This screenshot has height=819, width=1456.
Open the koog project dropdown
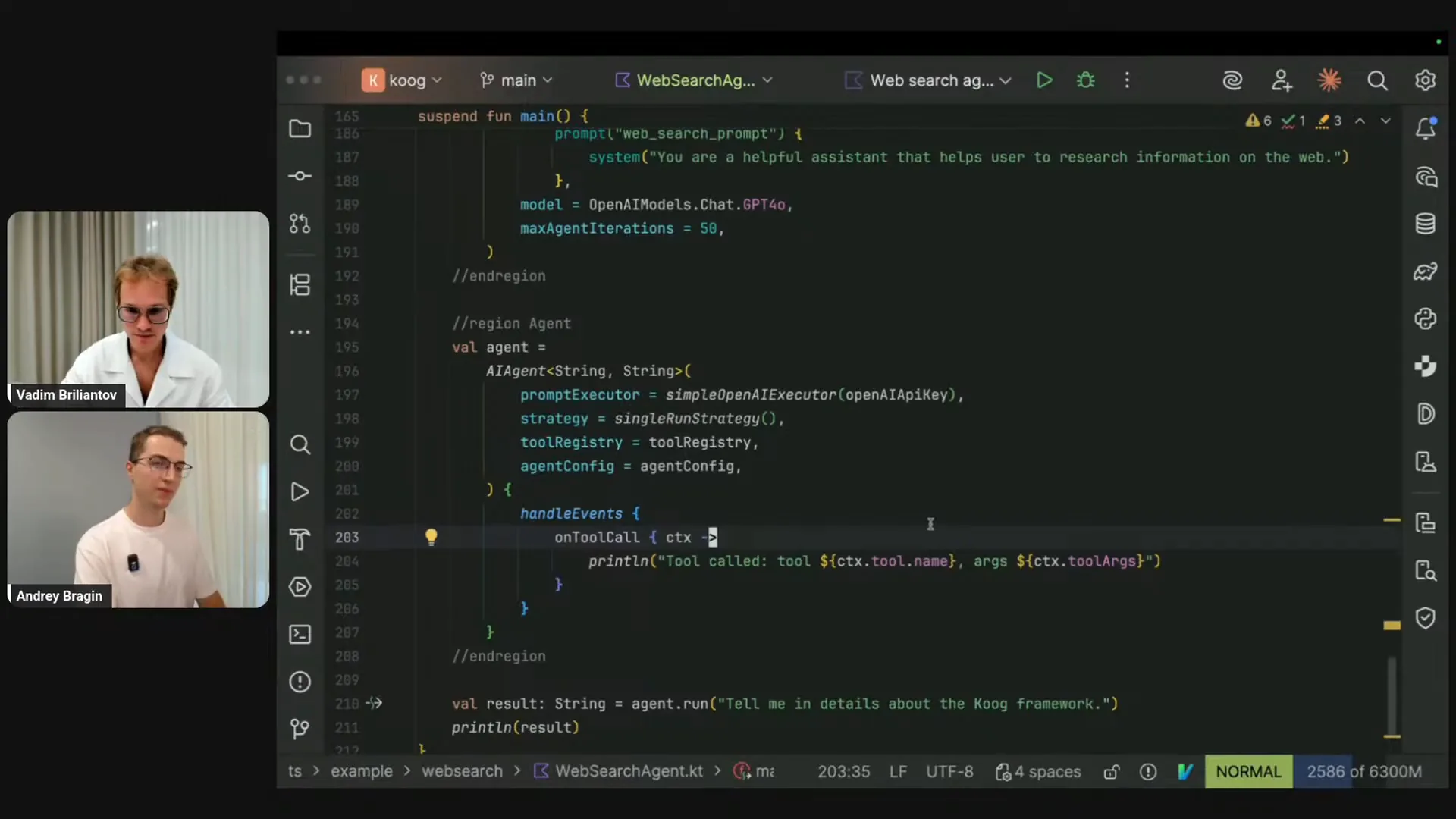pos(403,80)
